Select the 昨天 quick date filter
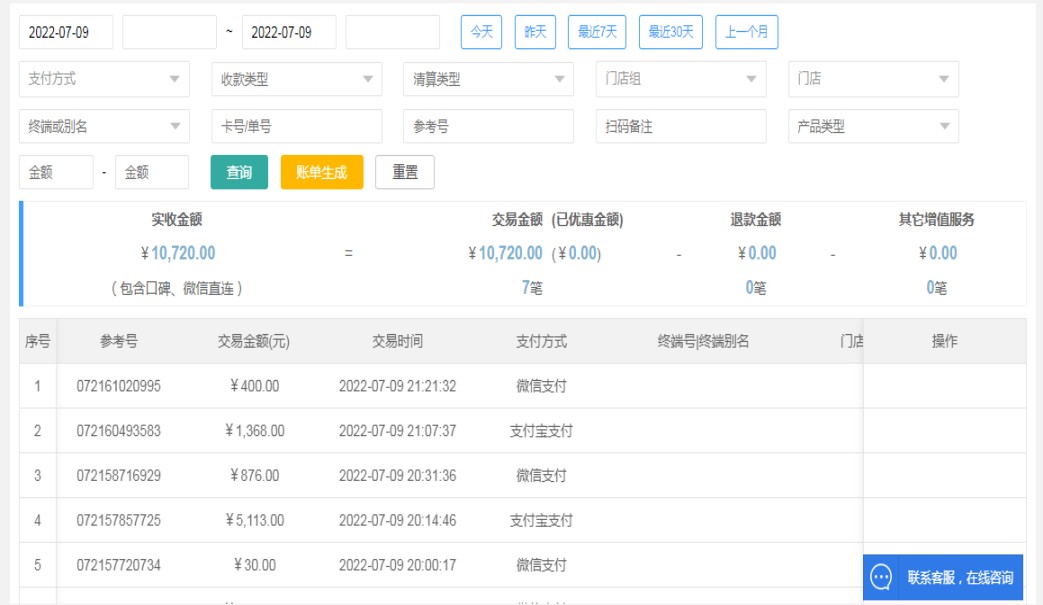 535,32
